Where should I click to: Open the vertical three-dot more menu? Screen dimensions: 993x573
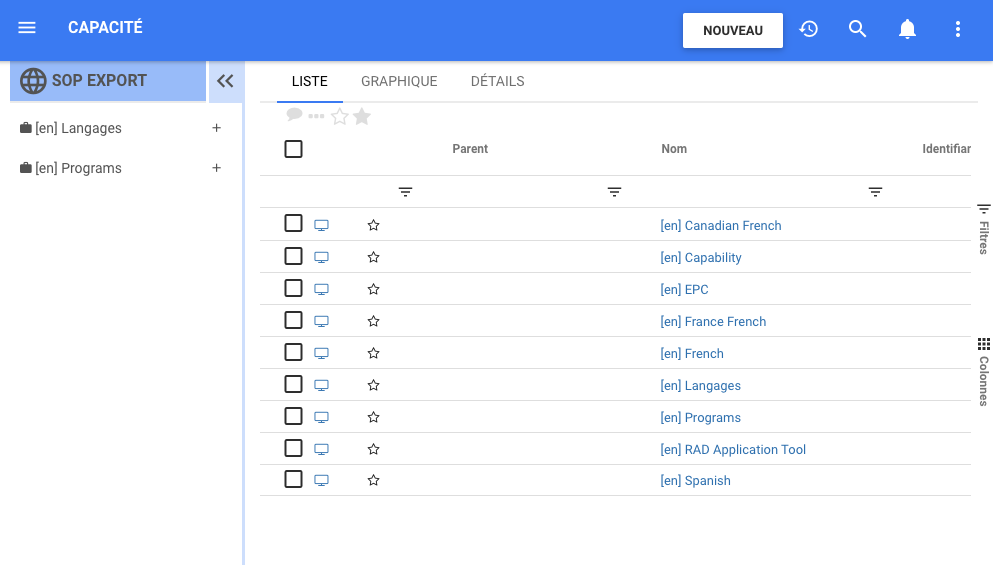pyautogui.click(x=958, y=29)
